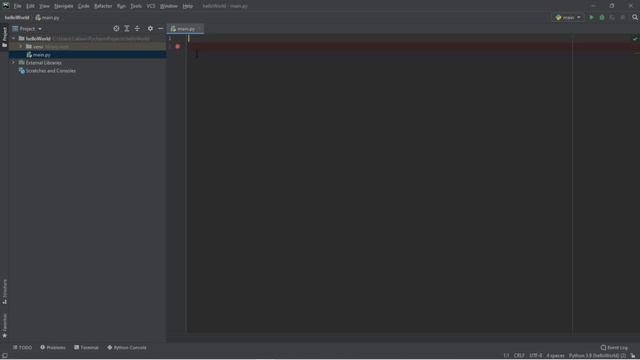Click the helloWorld breadcrumb in navigation bar

click(17, 18)
